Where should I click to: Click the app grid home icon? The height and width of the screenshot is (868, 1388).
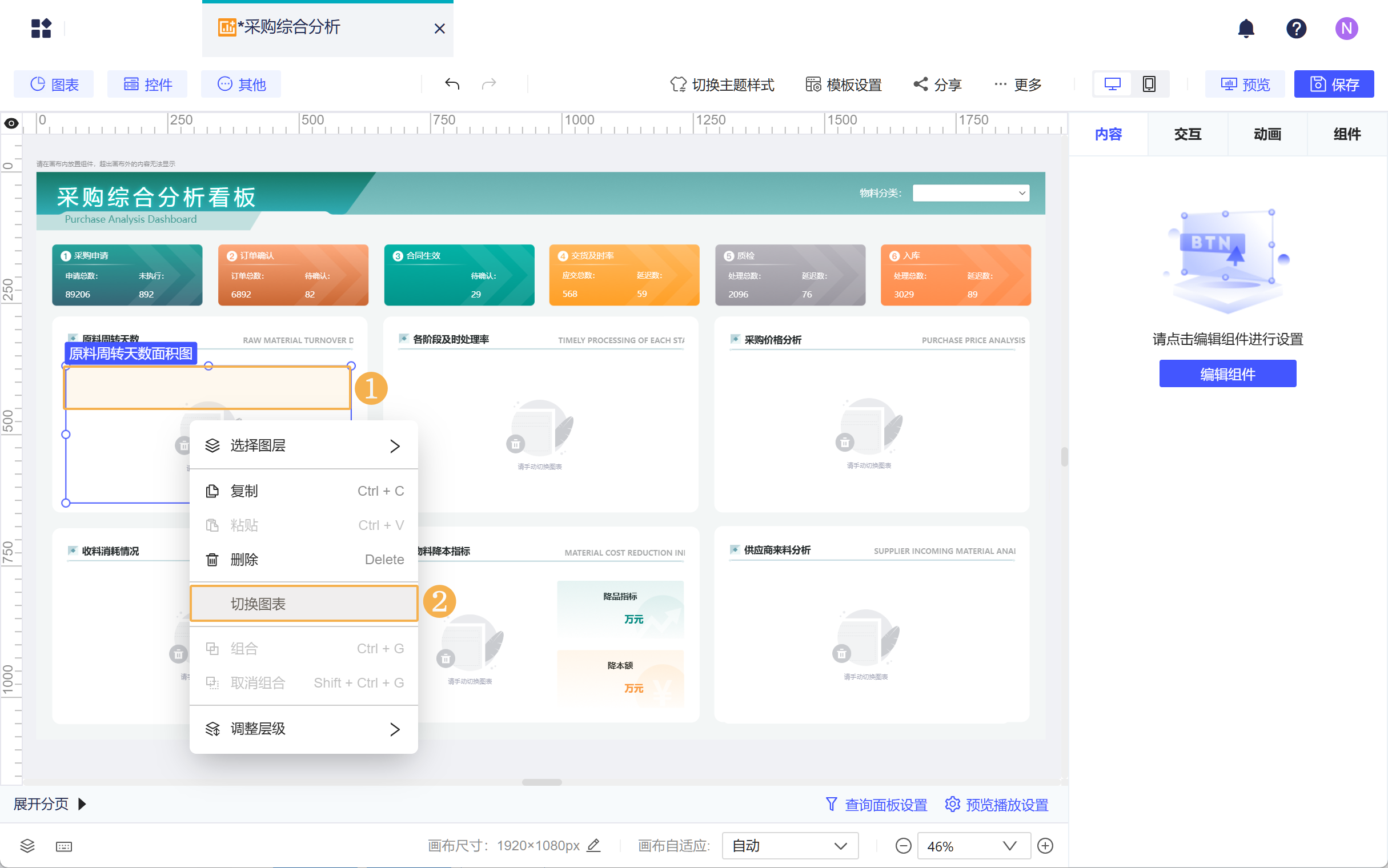(41, 28)
